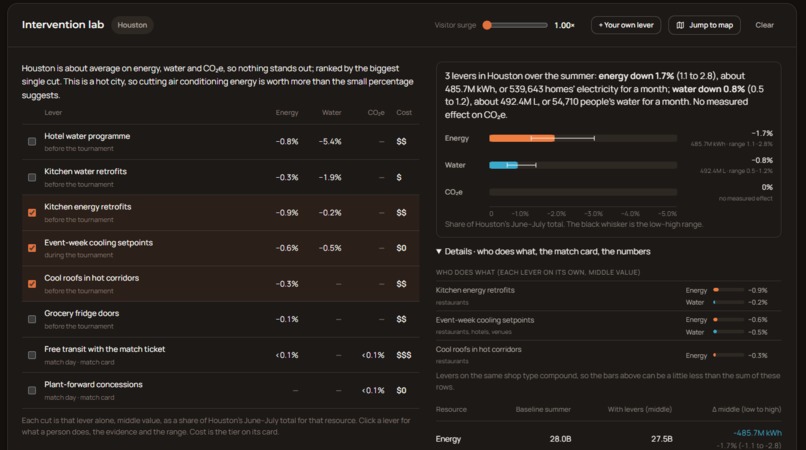Click the $$$ cost of Free transit
Image resolution: width=806 pixels, height=450 pixels.
[404, 355]
